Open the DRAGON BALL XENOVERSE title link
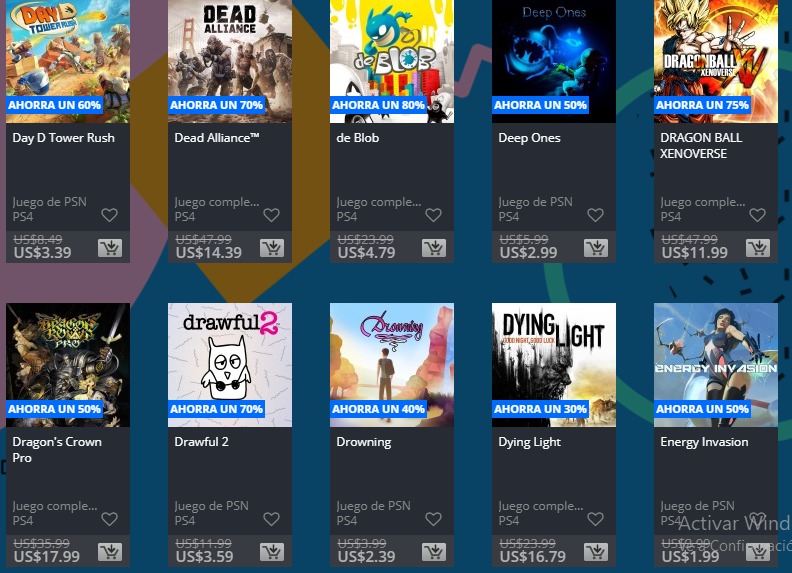 tap(701, 146)
